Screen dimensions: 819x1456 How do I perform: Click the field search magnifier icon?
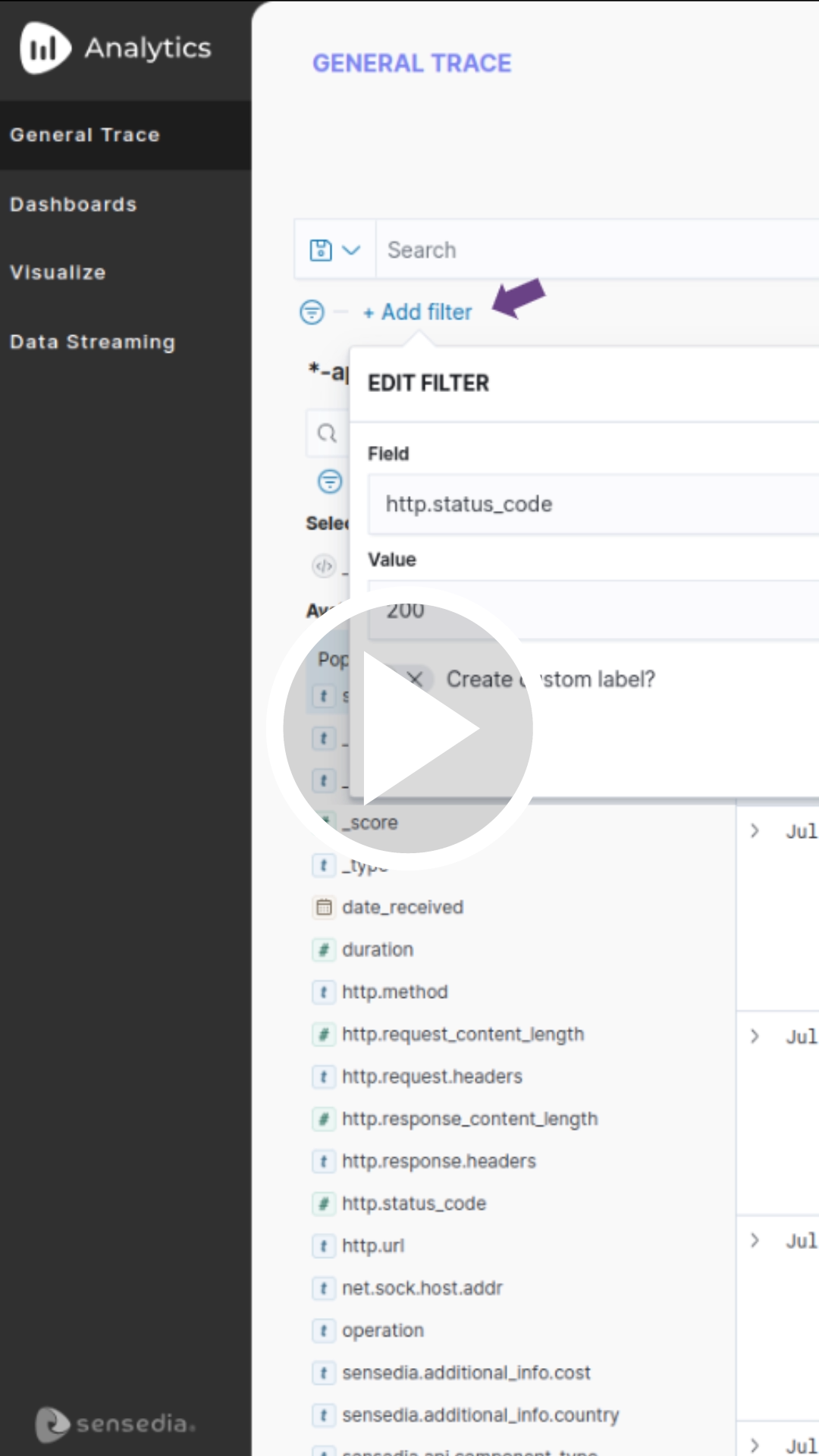[327, 434]
